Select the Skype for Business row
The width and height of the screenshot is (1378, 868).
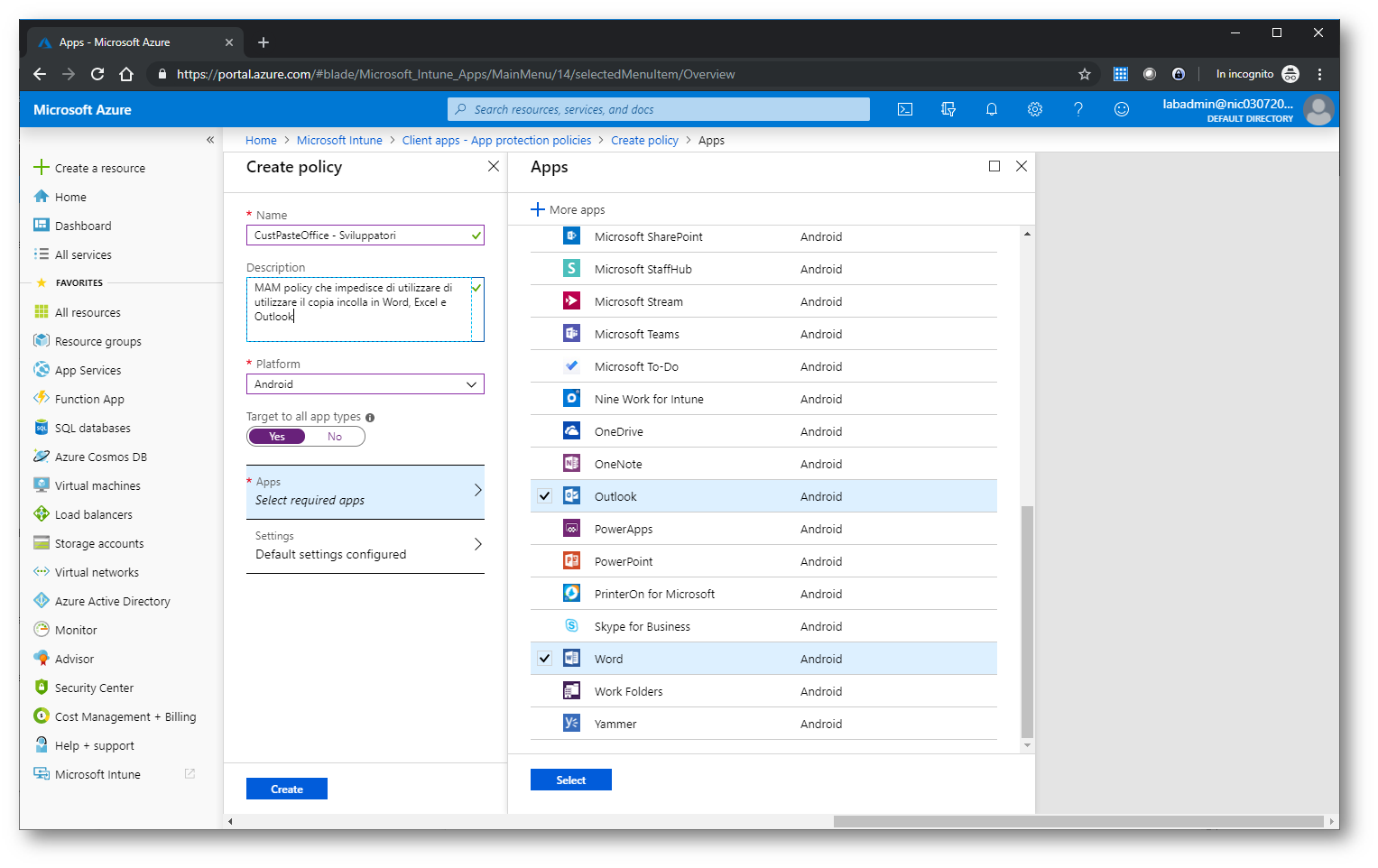[x=763, y=626]
